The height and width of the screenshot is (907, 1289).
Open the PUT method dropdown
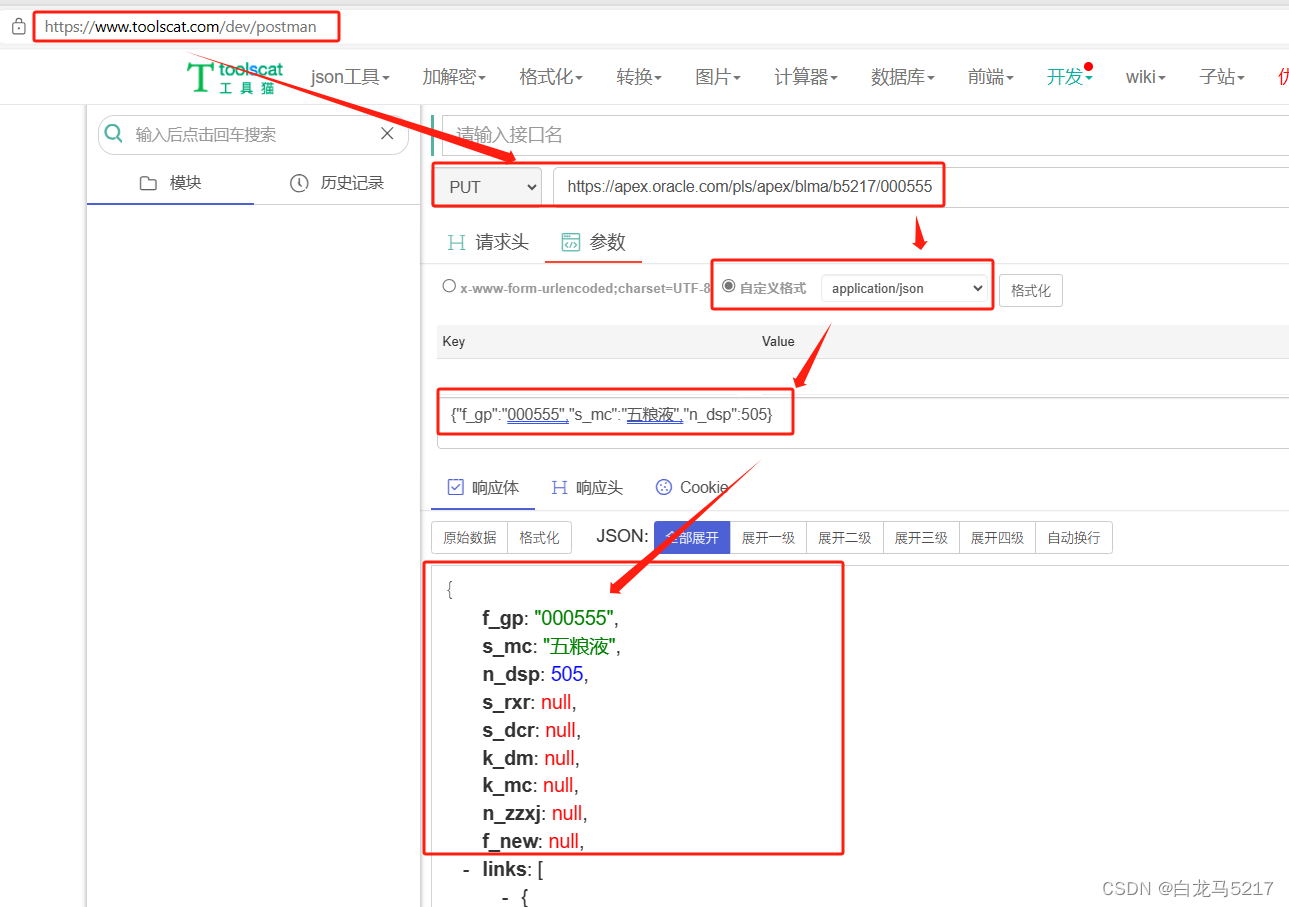tap(488, 186)
